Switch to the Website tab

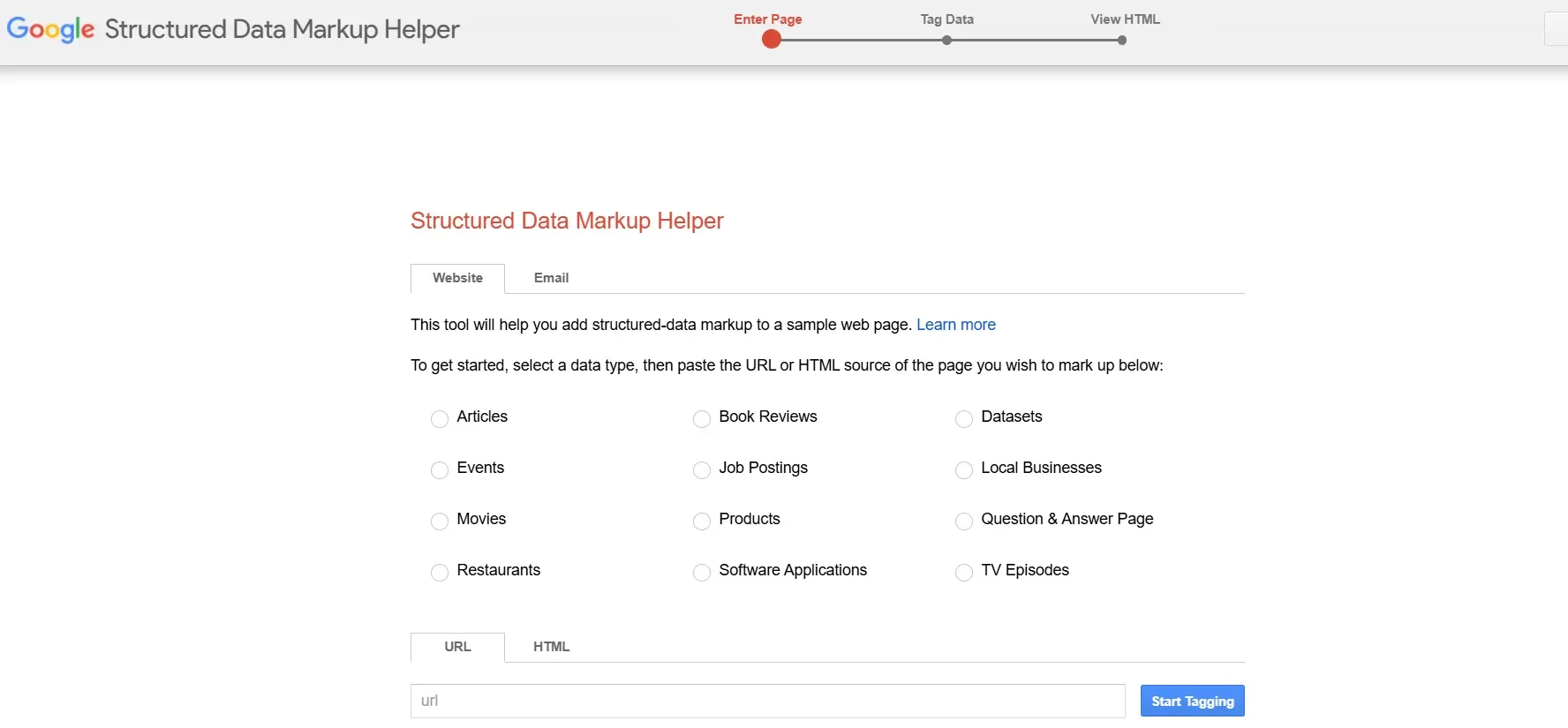457,278
